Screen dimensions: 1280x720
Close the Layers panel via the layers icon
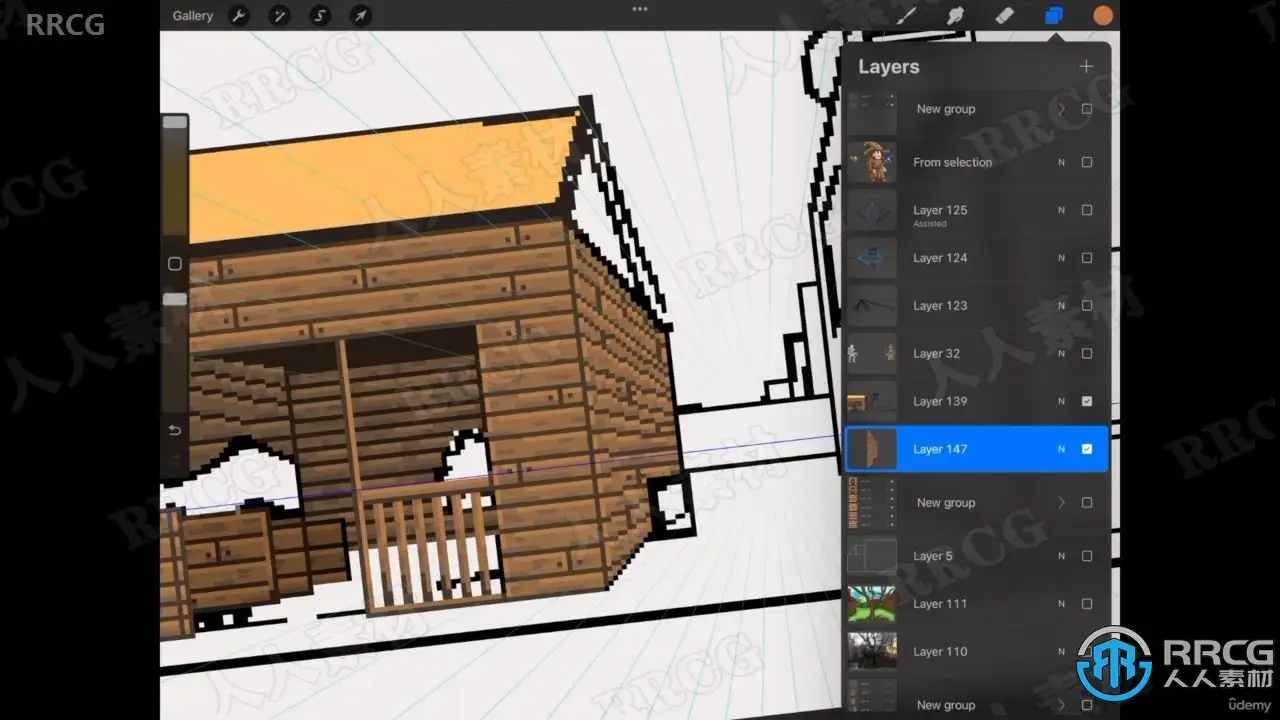tap(1054, 15)
